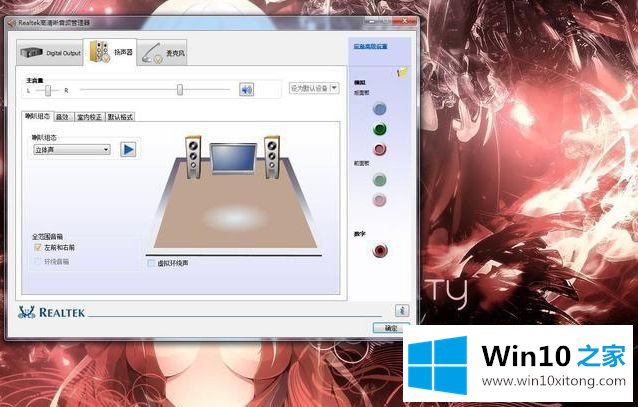Select the 喇叭组态 sub-tab
Viewport: 638px width, 407px height.
37,116
